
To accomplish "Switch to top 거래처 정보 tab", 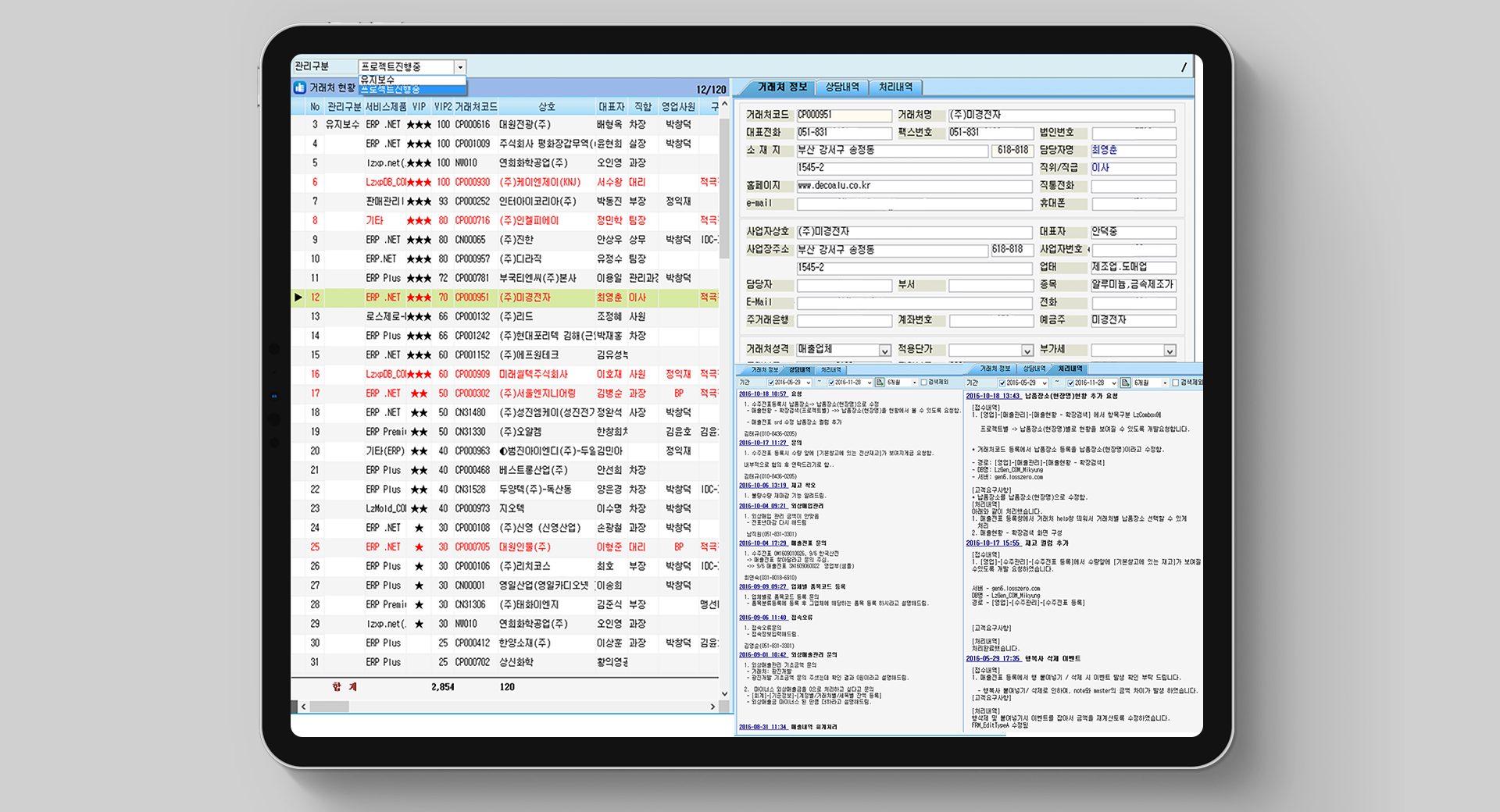I will 782,87.
